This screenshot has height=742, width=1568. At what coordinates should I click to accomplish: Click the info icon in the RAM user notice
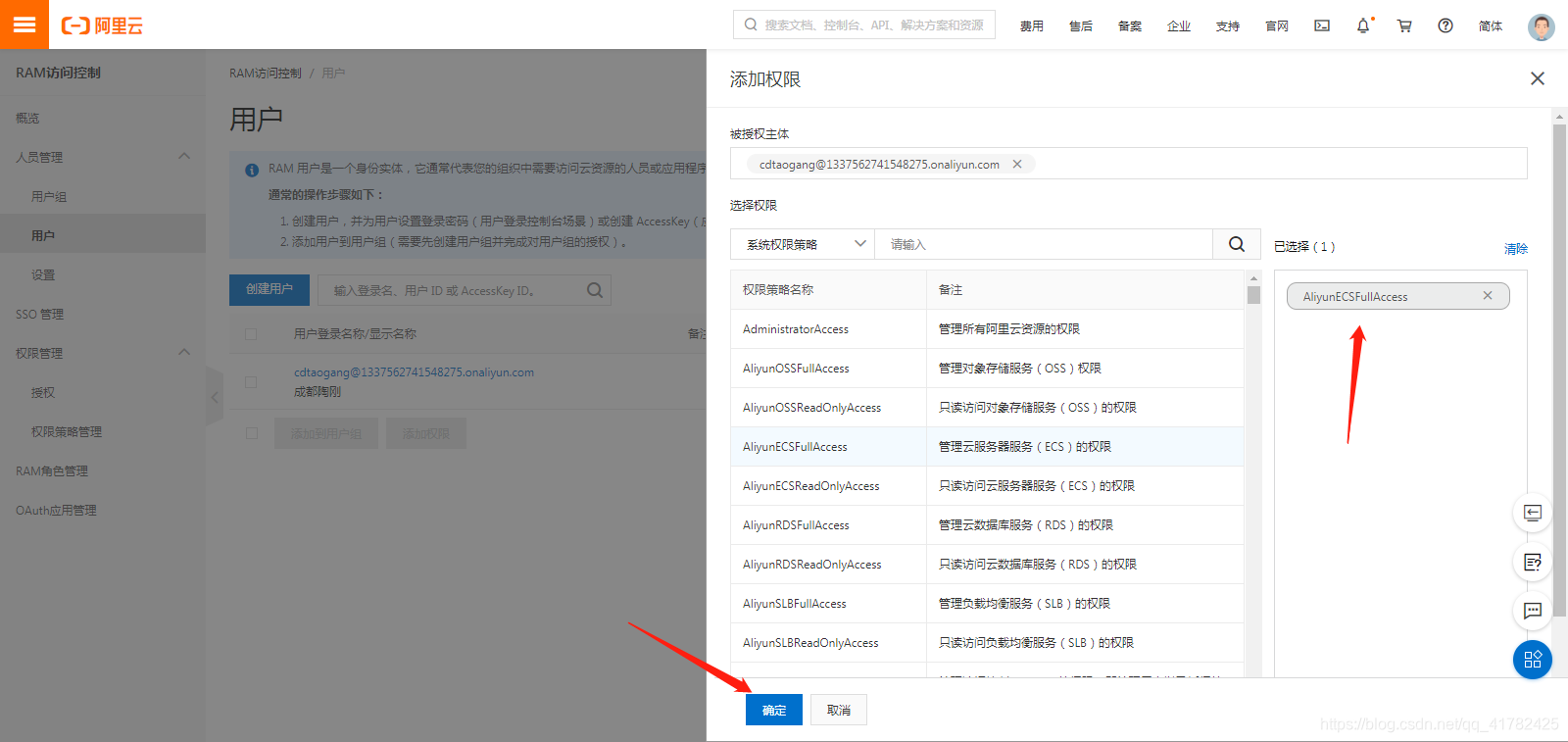click(252, 170)
